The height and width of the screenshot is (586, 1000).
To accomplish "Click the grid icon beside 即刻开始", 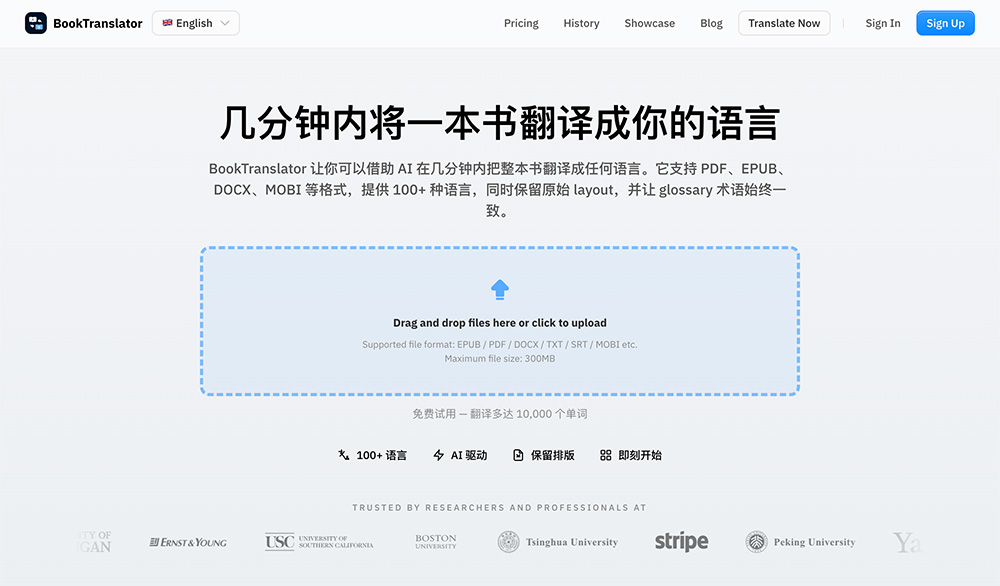I will point(606,455).
